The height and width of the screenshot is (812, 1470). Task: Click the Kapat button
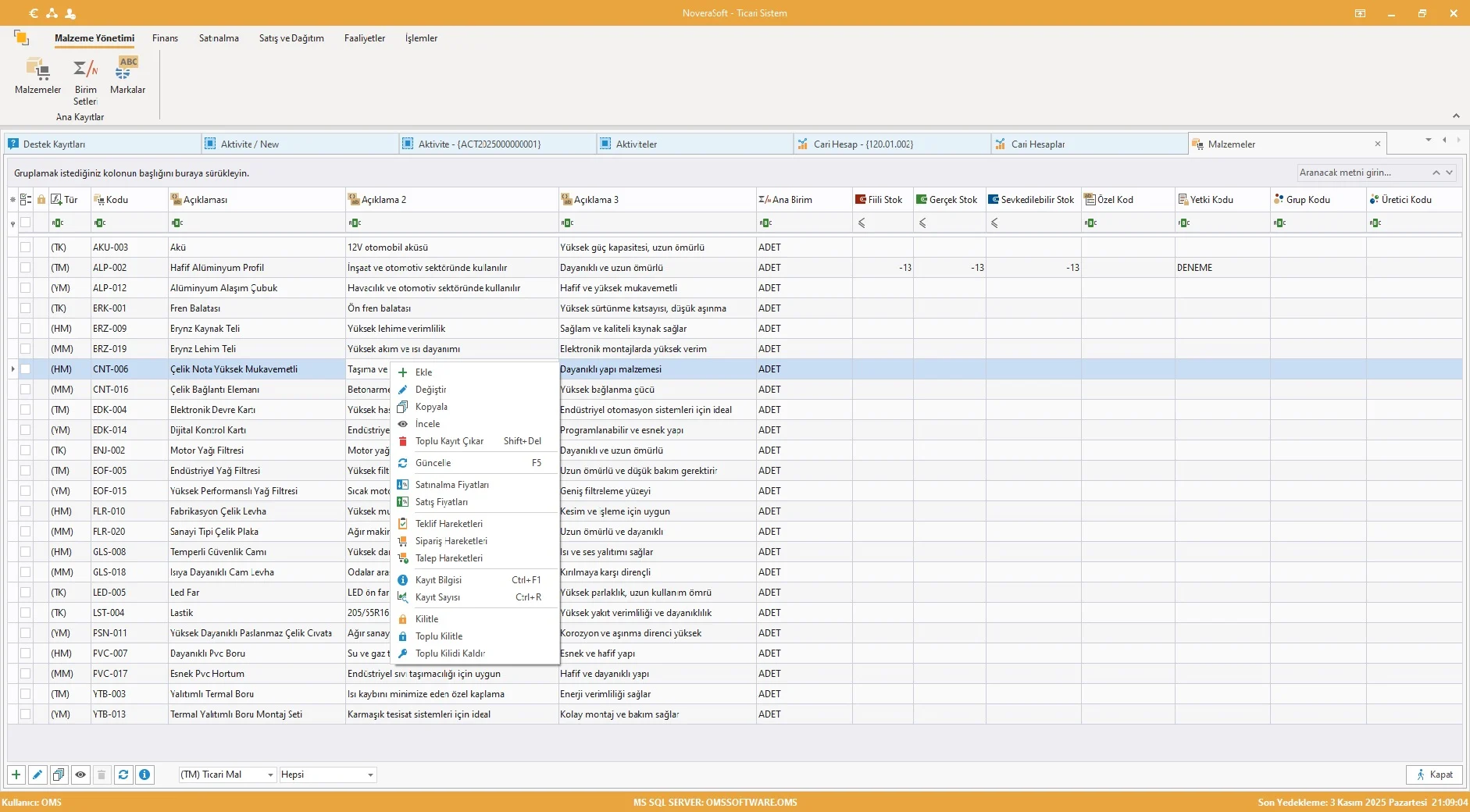[x=1434, y=775]
